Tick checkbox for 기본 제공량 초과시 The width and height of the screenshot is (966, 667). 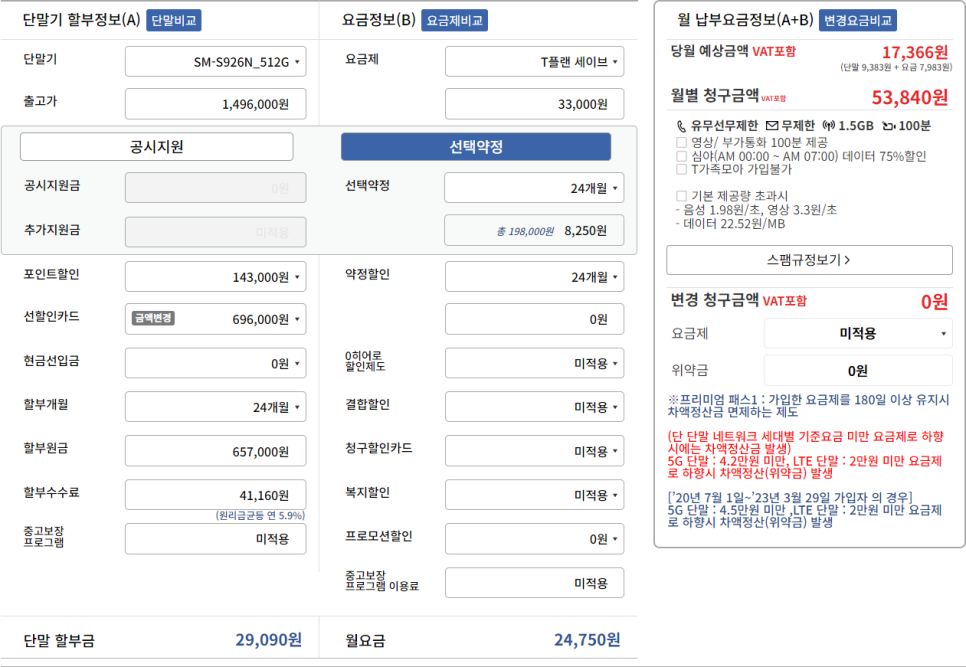[681, 196]
